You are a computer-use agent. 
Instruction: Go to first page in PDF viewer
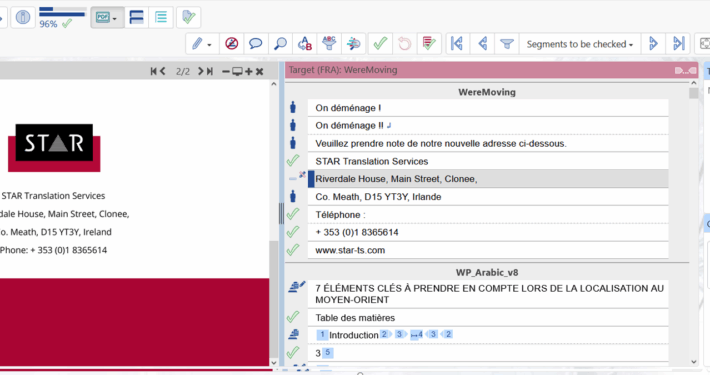pyautogui.click(x=154, y=71)
